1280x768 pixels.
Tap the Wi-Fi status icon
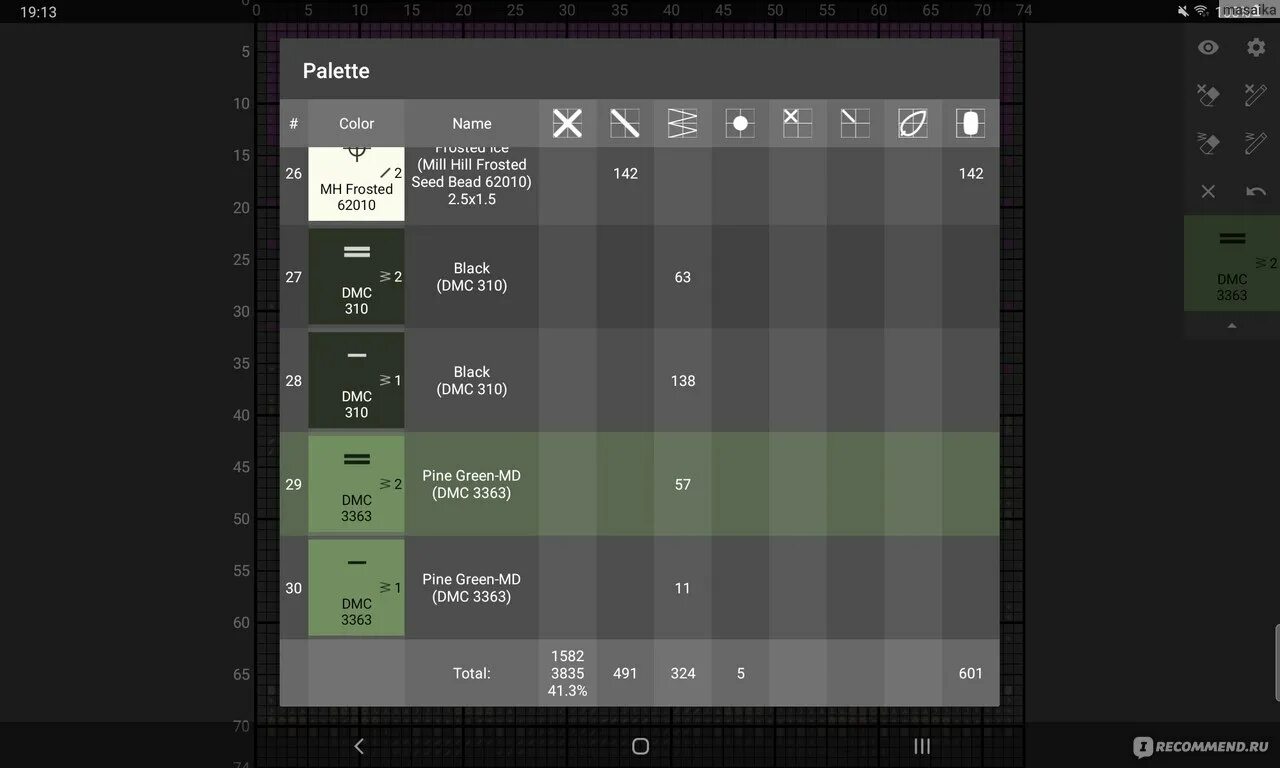1204,12
